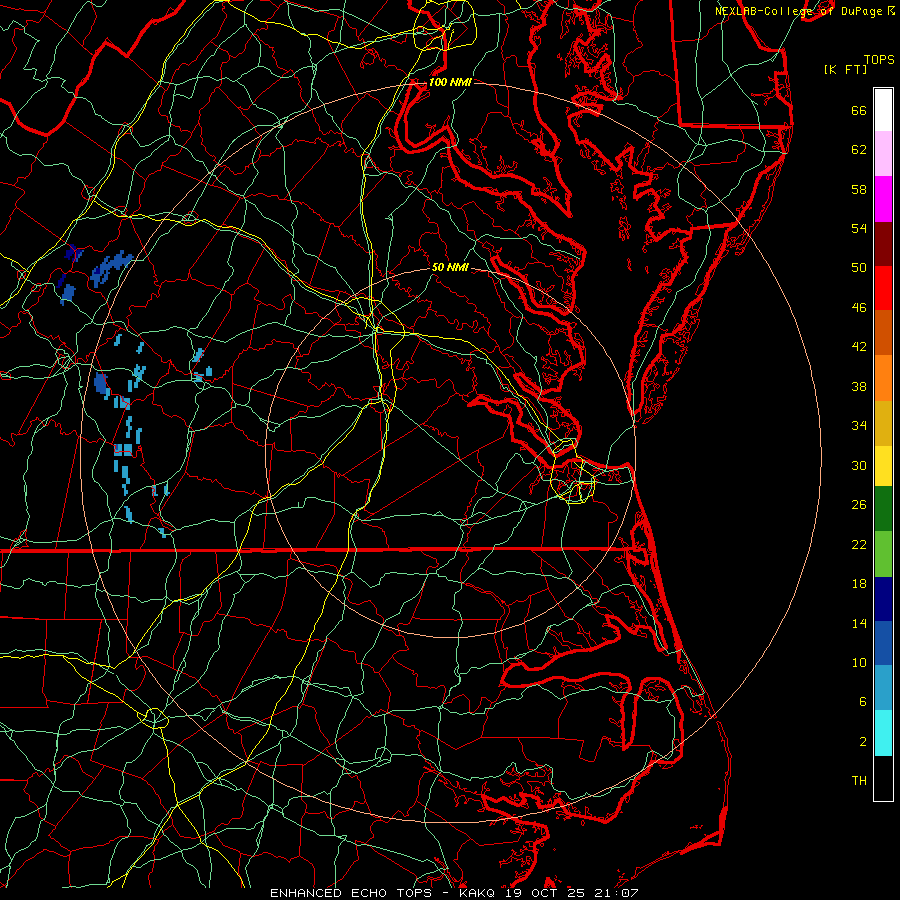The width and height of the screenshot is (900, 900).
Task: Click the NEXLAB-College of DuPage title text
Action: (799, 11)
